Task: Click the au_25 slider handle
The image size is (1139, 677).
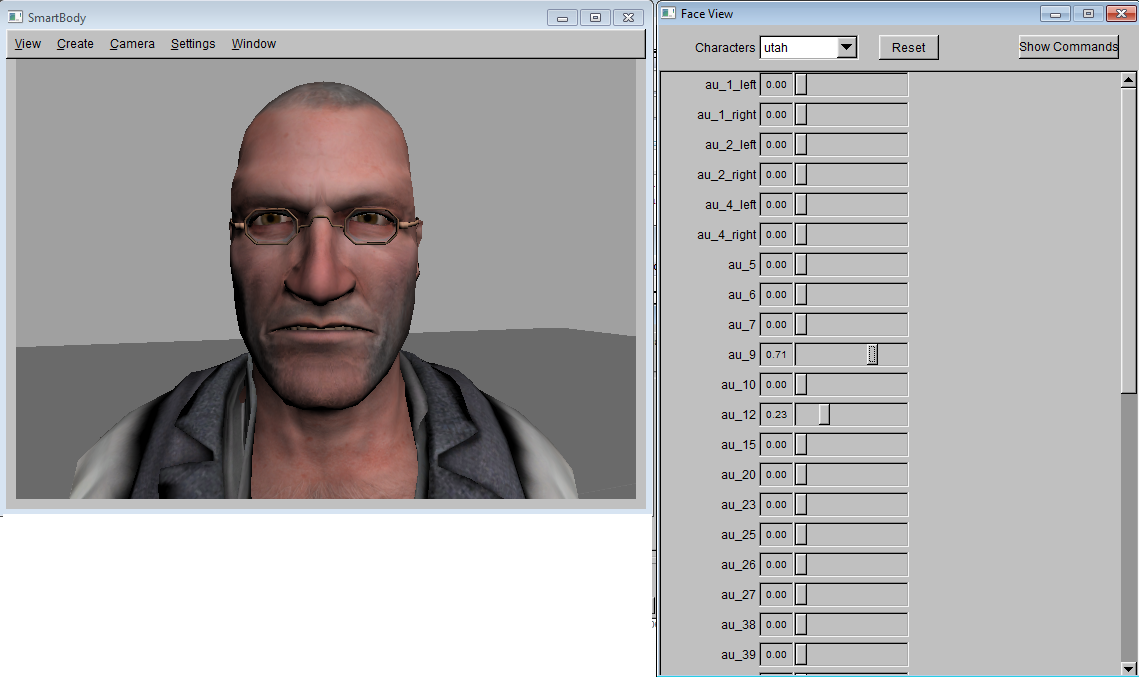Action: click(801, 534)
